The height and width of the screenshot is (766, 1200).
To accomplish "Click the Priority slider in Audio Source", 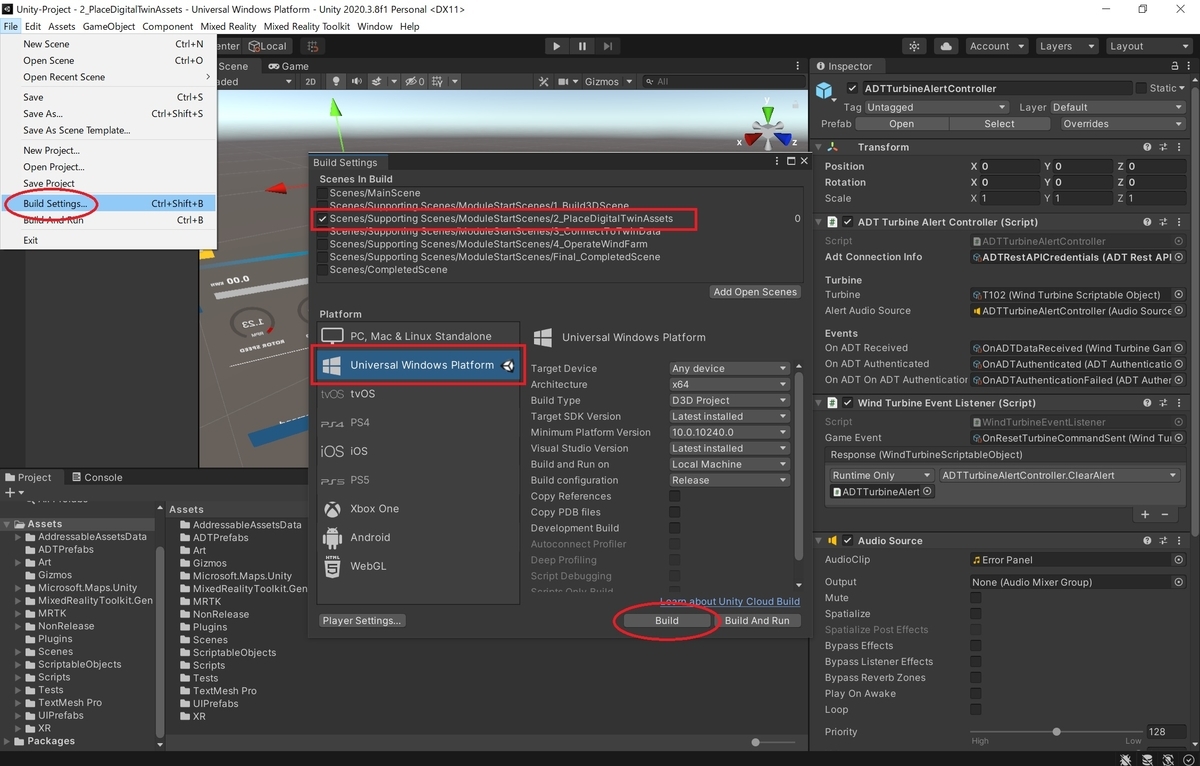I will pos(1056,732).
